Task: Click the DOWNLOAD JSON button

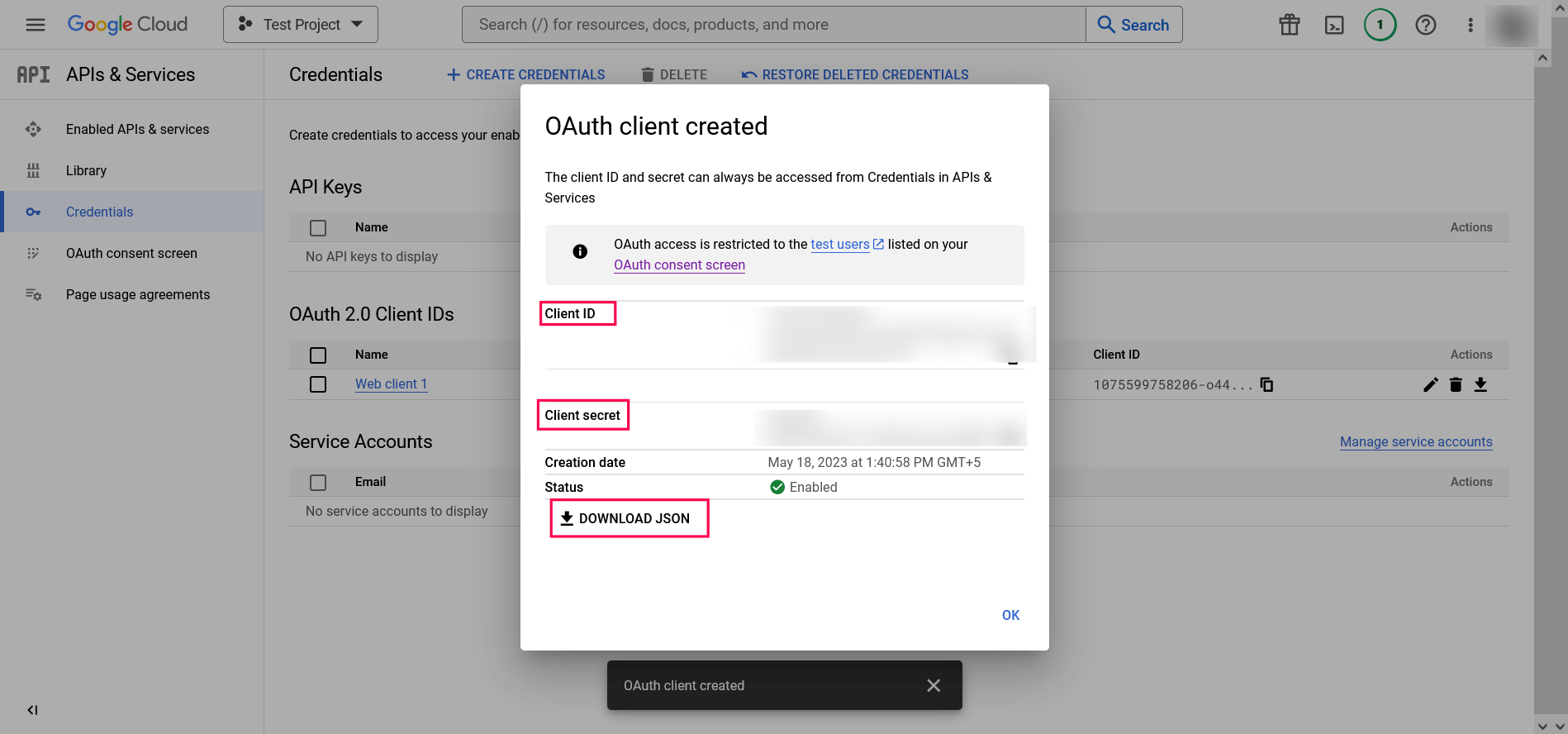Action: [629, 518]
